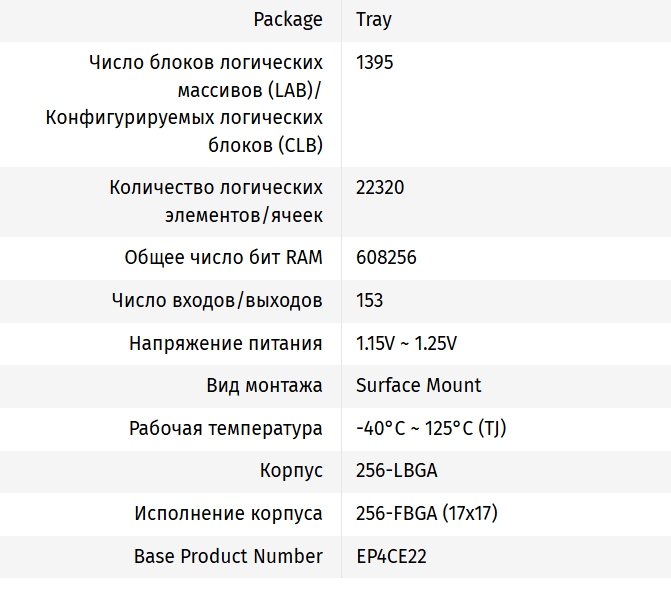Select the voltage value 1.15V ~ 1.25V

coord(406,343)
